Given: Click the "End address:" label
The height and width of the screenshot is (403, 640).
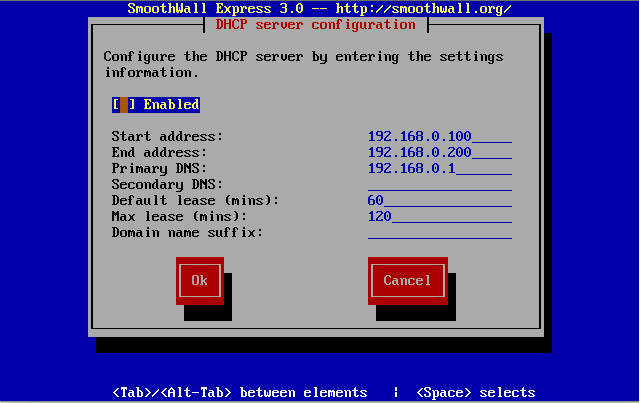Looking at the screenshot, I should pos(159,152).
